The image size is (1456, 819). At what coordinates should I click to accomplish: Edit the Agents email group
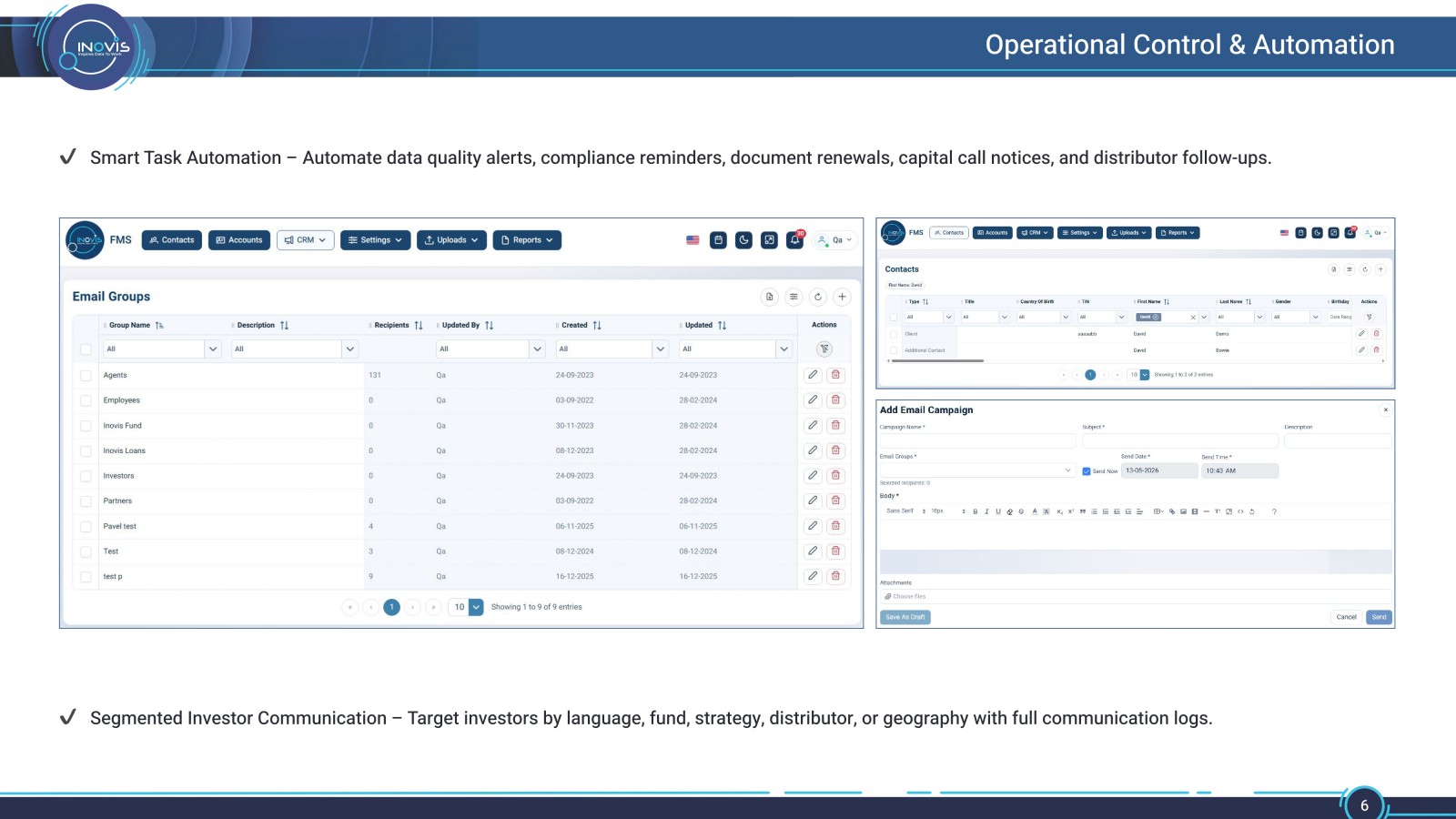[x=813, y=375]
